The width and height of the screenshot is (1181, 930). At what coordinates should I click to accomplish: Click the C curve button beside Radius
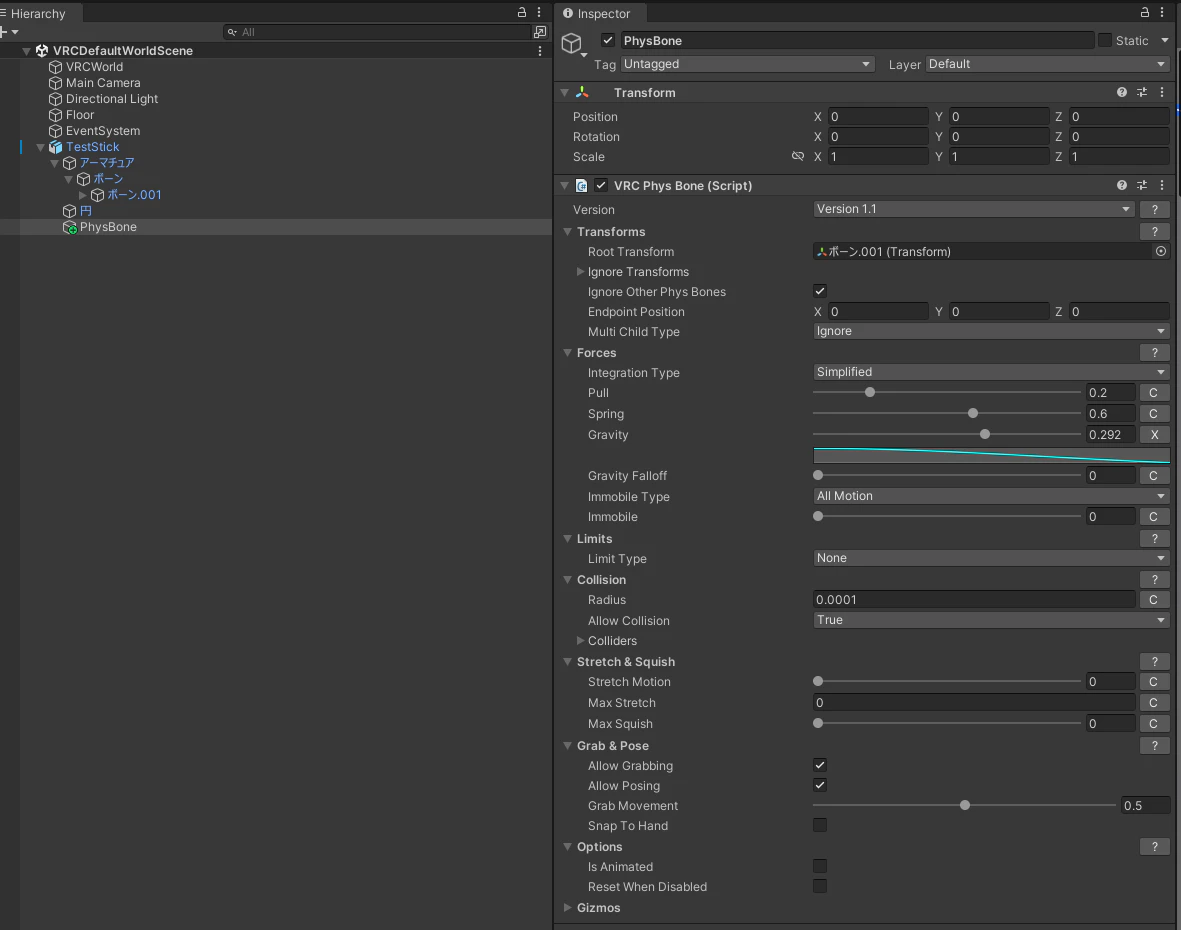point(1154,599)
